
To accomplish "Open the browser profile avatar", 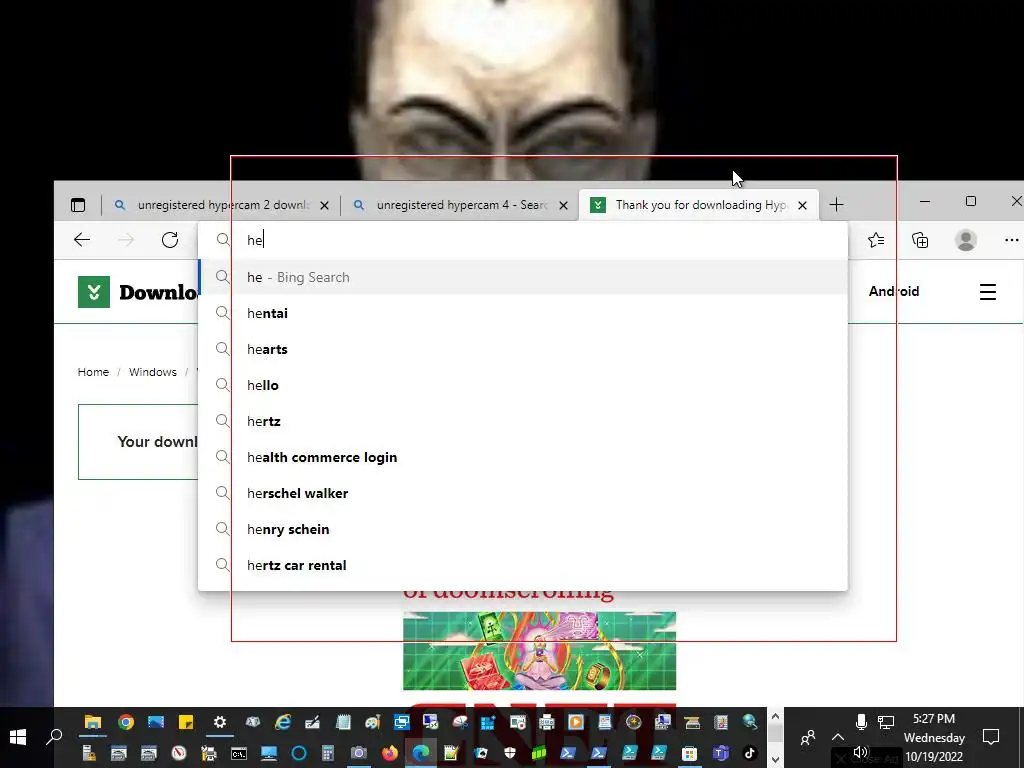I will [x=966, y=240].
